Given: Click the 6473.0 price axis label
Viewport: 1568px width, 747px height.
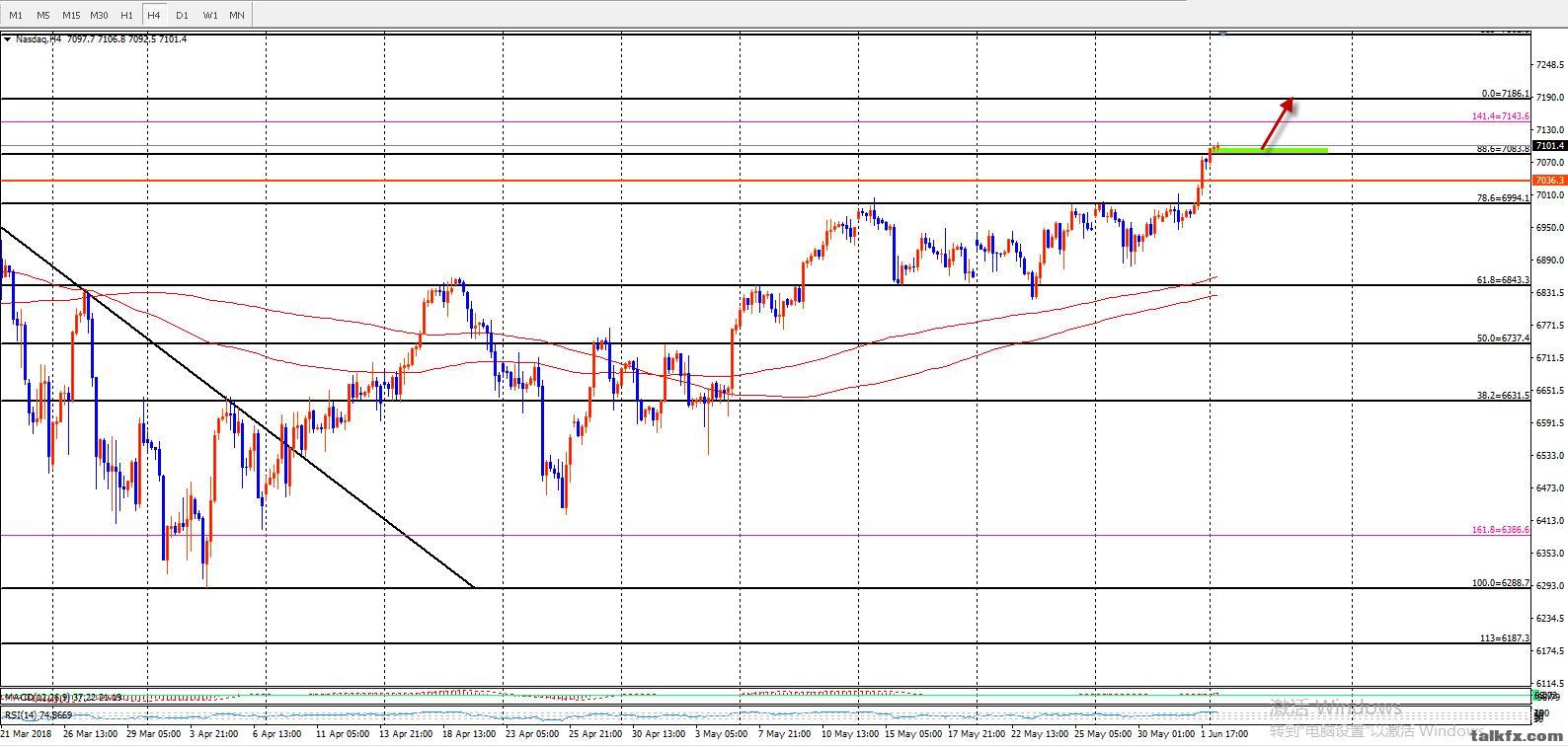Looking at the screenshot, I should pyautogui.click(x=1549, y=488).
